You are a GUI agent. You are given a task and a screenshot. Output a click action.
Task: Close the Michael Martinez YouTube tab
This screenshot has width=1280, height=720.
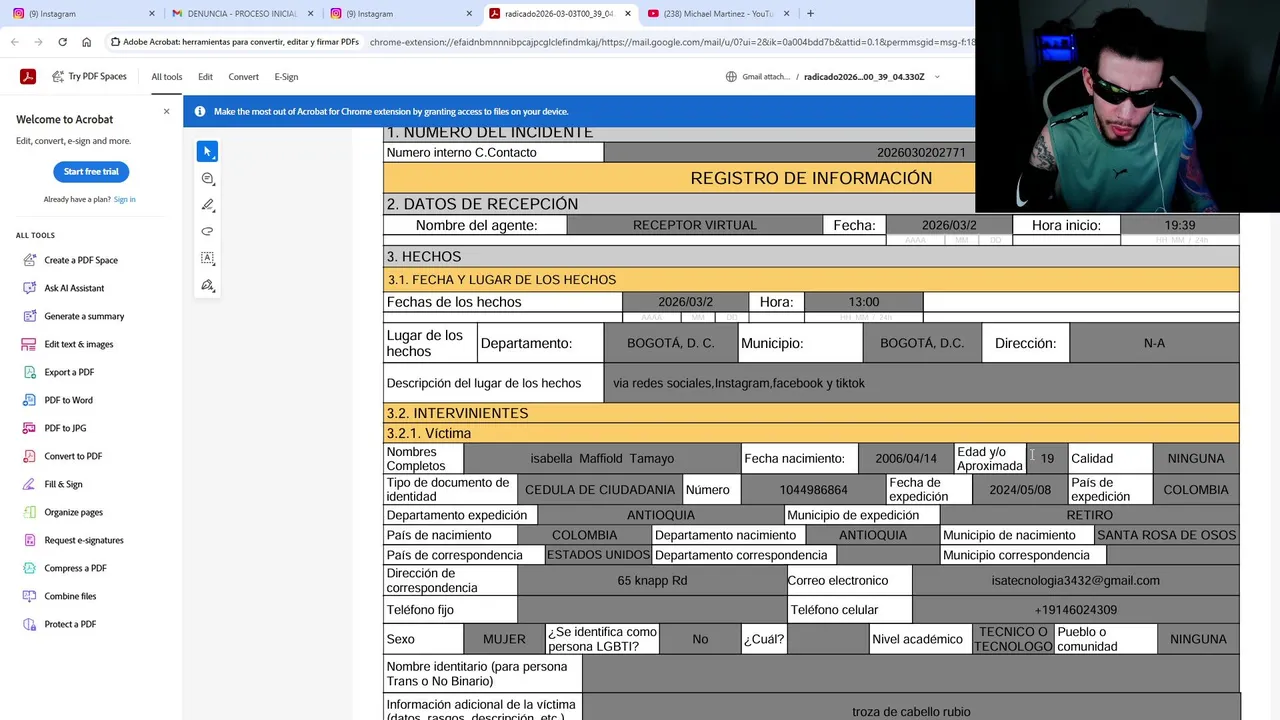pyautogui.click(x=786, y=14)
